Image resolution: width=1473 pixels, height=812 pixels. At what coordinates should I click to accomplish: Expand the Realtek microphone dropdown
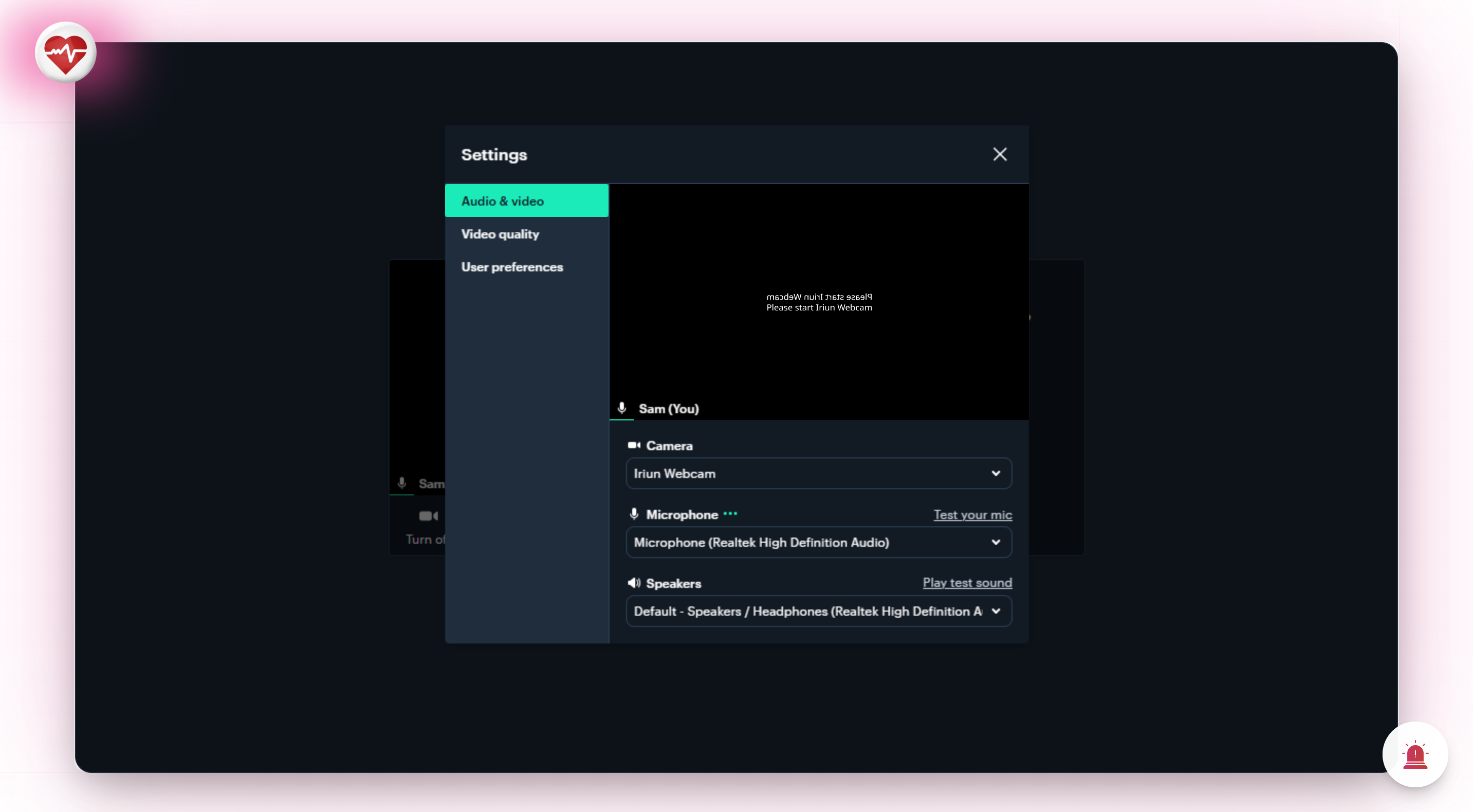click(x=818, y=542)
